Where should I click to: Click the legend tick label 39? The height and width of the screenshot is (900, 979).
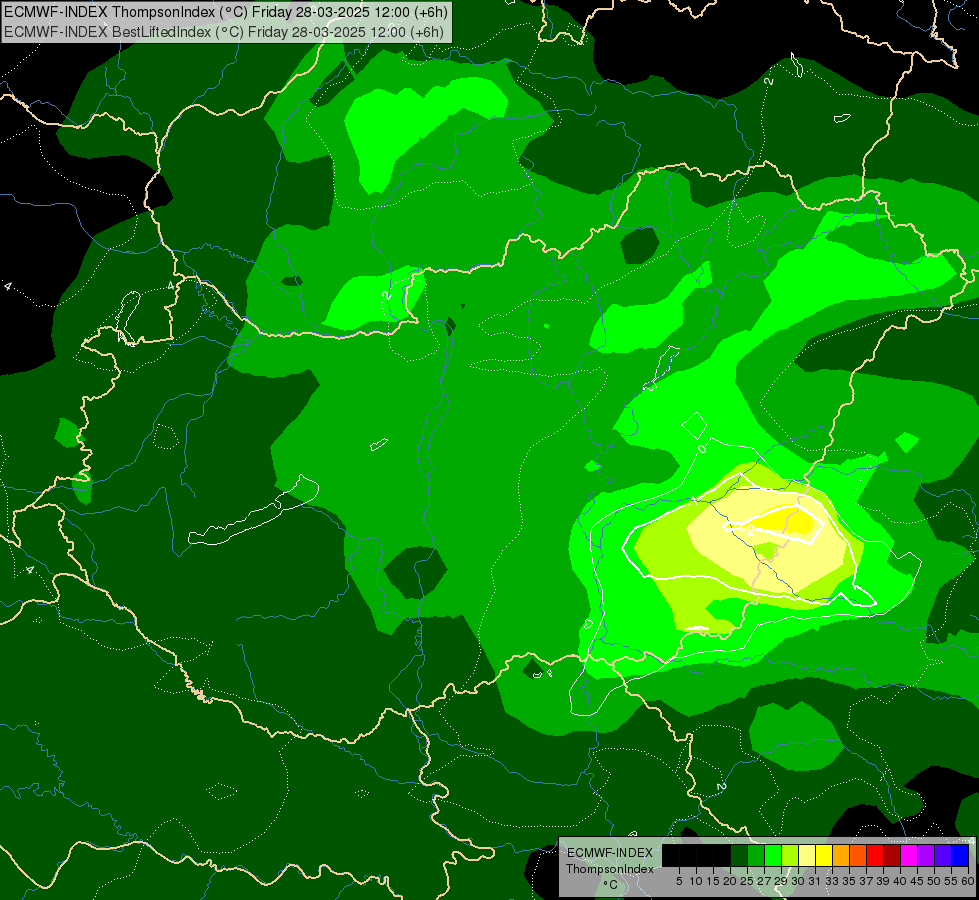[883, 881]
